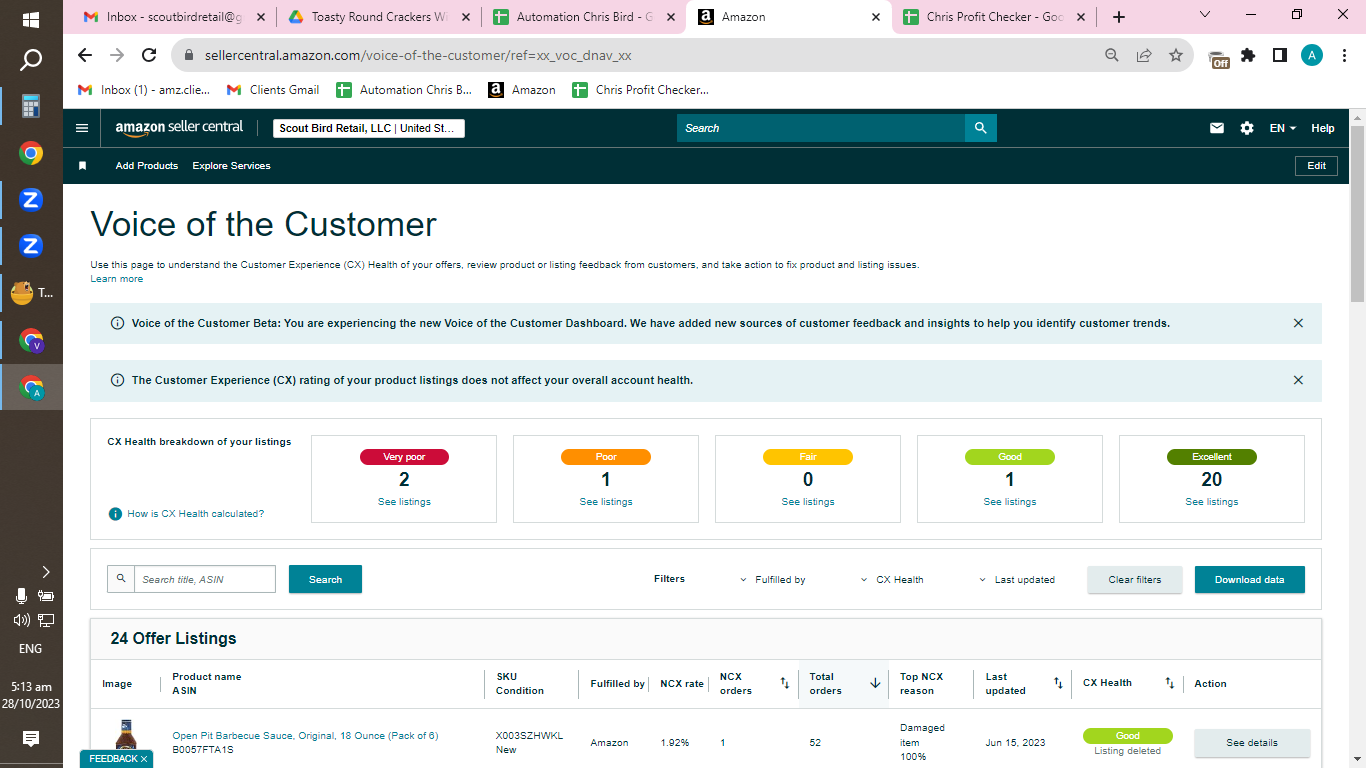This screenshot has height=768, width=1366.
Task: Switch to the Automation Chris Bird tab
Action: pos(584,17)
